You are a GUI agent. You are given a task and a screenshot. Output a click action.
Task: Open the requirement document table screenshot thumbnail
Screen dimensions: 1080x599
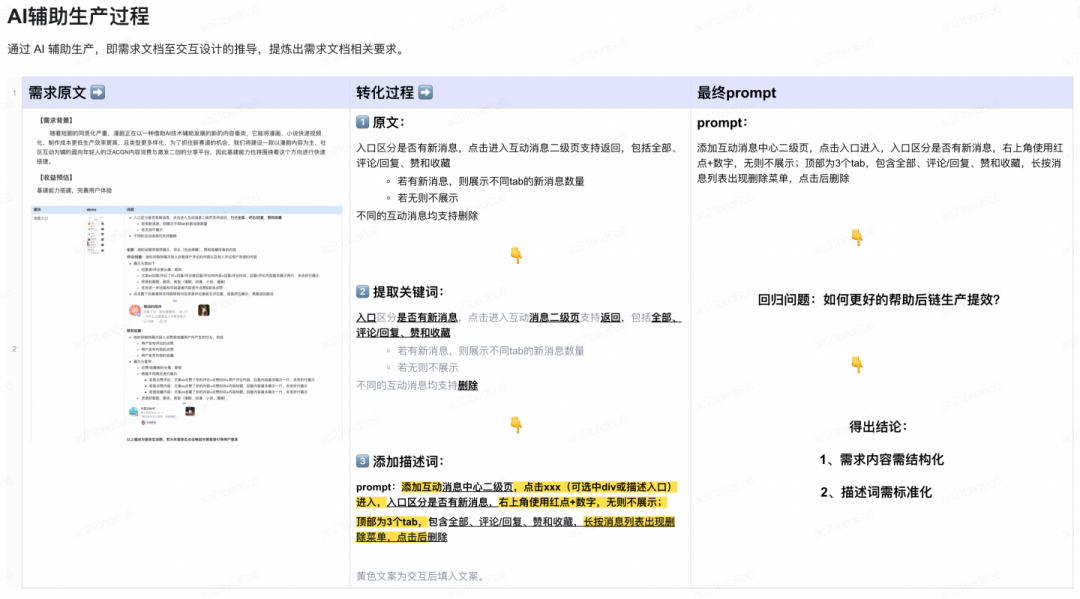187,323
